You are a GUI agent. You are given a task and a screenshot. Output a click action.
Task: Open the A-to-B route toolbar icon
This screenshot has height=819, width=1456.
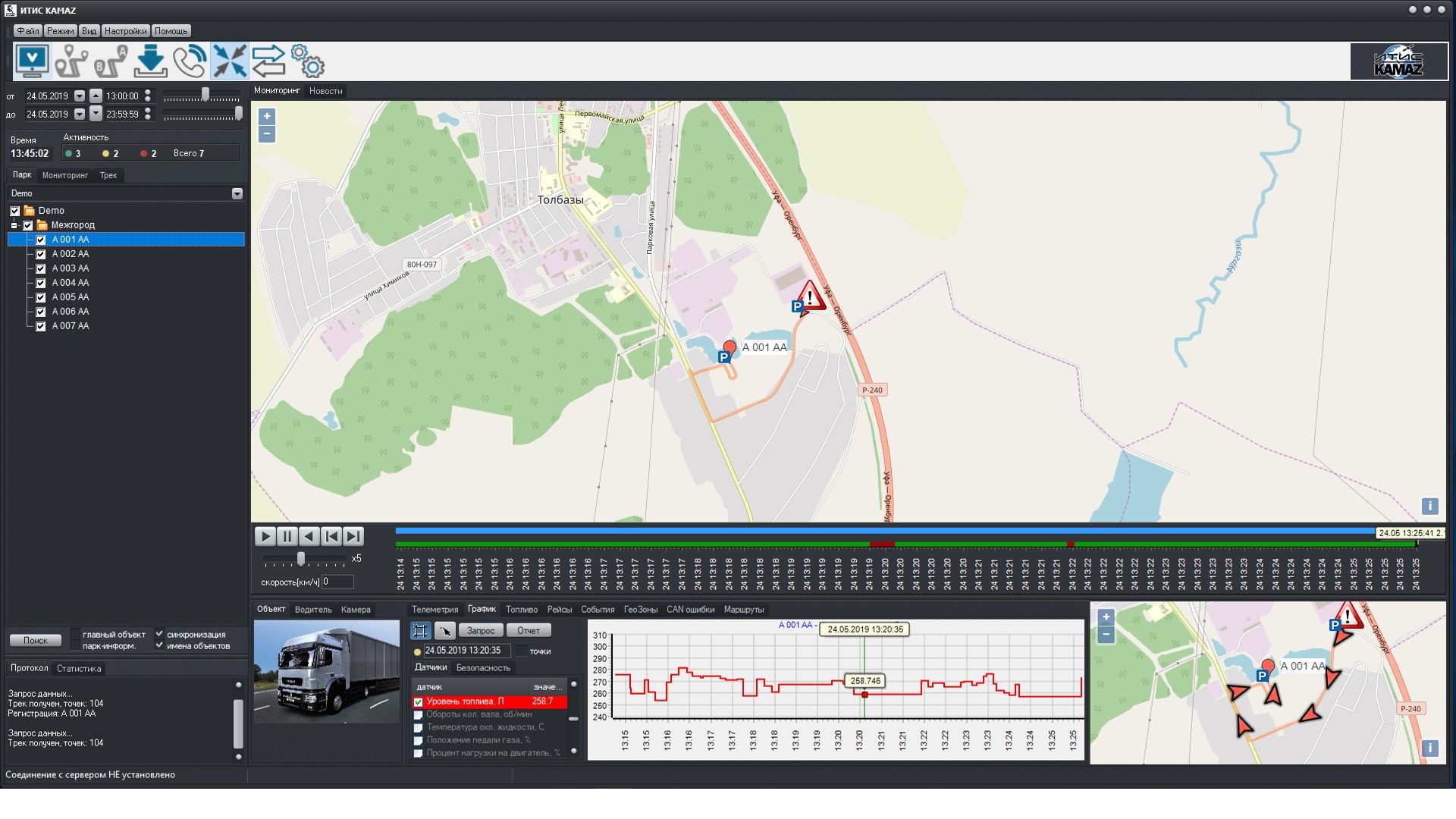111,61
